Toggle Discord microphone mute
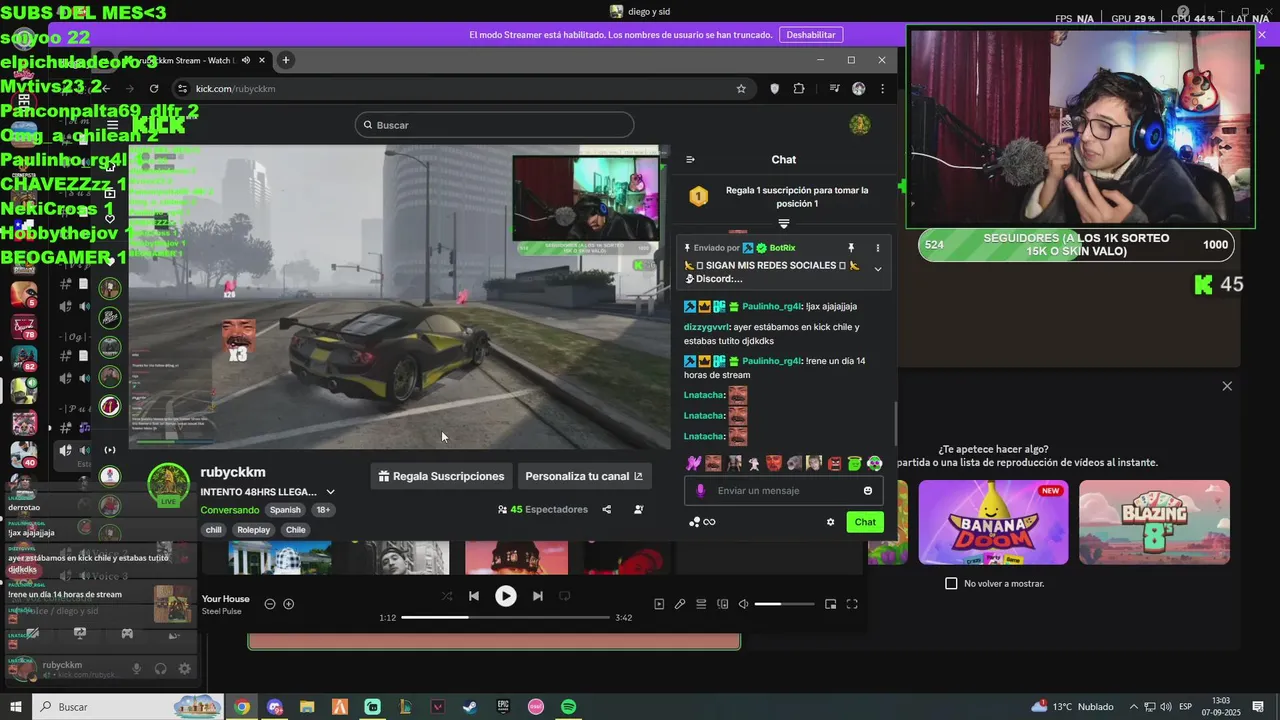 point(137,668)
